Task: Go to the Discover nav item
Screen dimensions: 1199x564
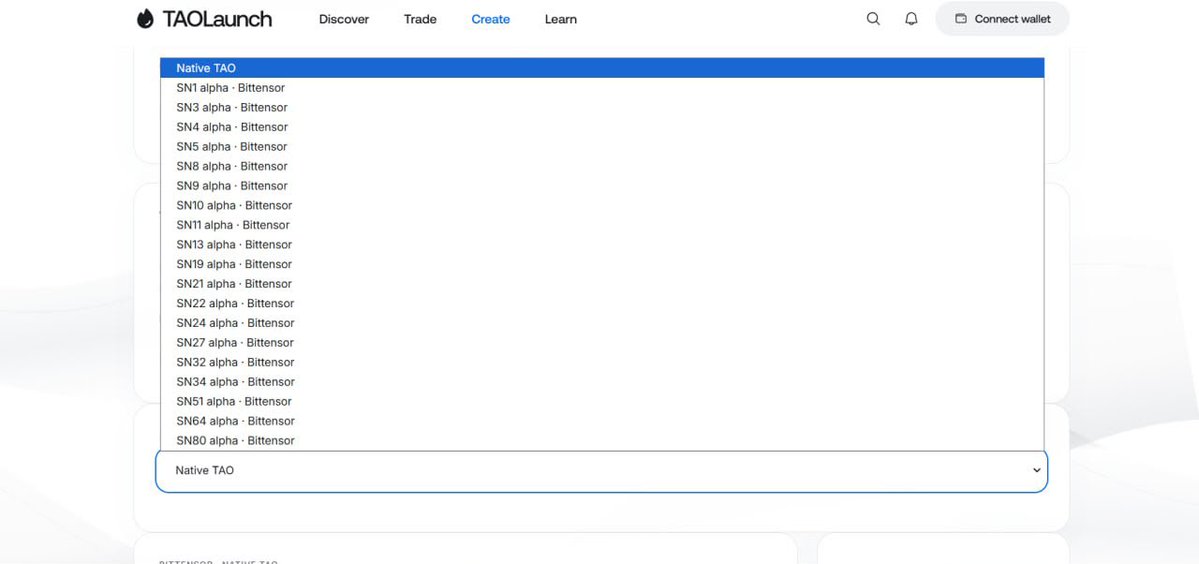Action: [344, 19]
